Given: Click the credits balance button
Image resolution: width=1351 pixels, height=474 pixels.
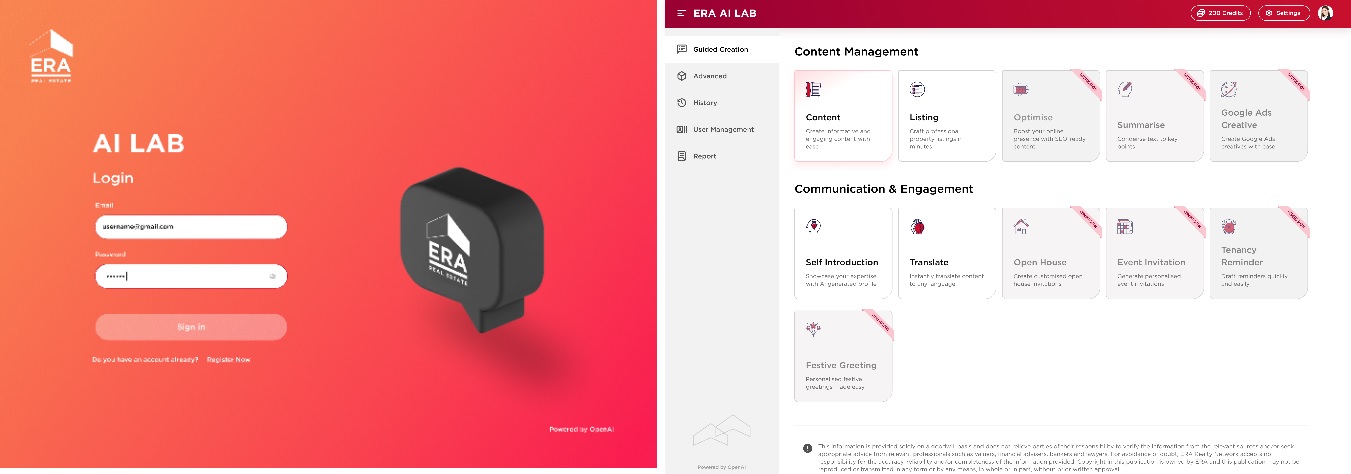Looking at the screenshot, I should click(x=1221, y=13).
